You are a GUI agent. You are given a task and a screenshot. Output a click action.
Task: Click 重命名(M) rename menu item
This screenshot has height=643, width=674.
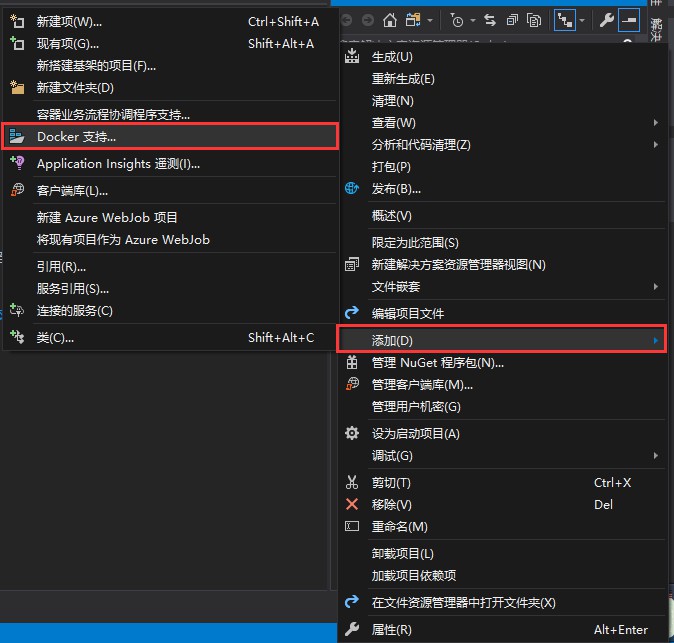click(503, 527)
